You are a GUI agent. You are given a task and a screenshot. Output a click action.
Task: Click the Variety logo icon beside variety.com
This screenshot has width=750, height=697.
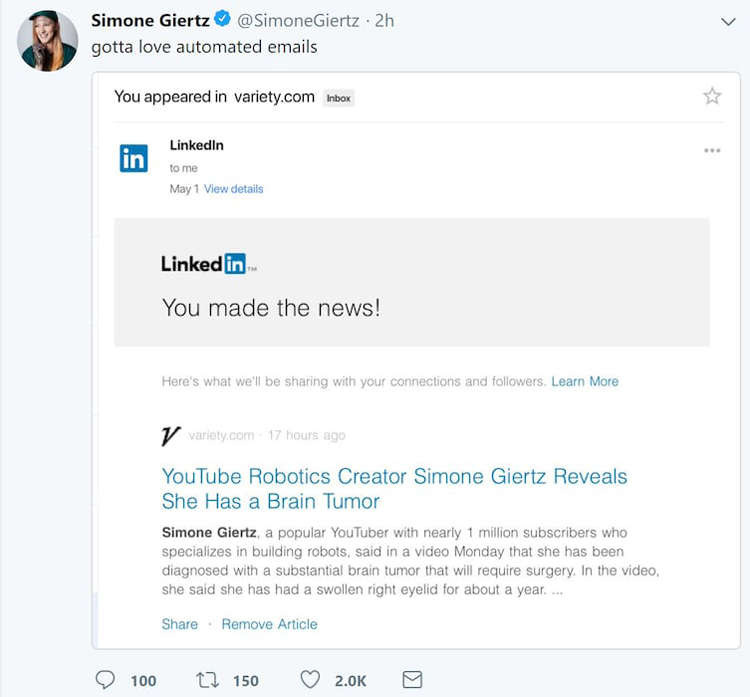click(171, 436)
